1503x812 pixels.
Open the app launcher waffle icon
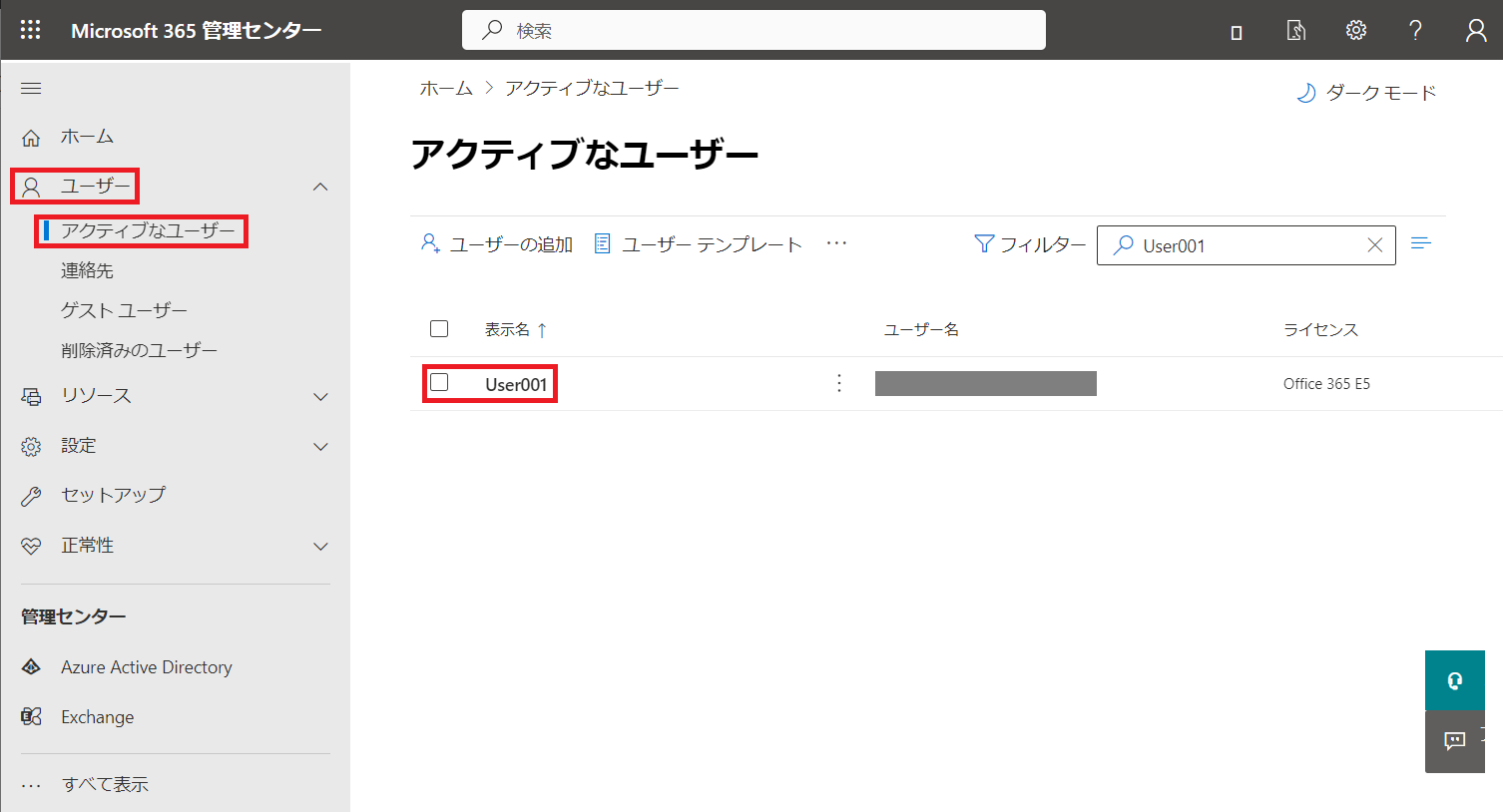(30, 30)
